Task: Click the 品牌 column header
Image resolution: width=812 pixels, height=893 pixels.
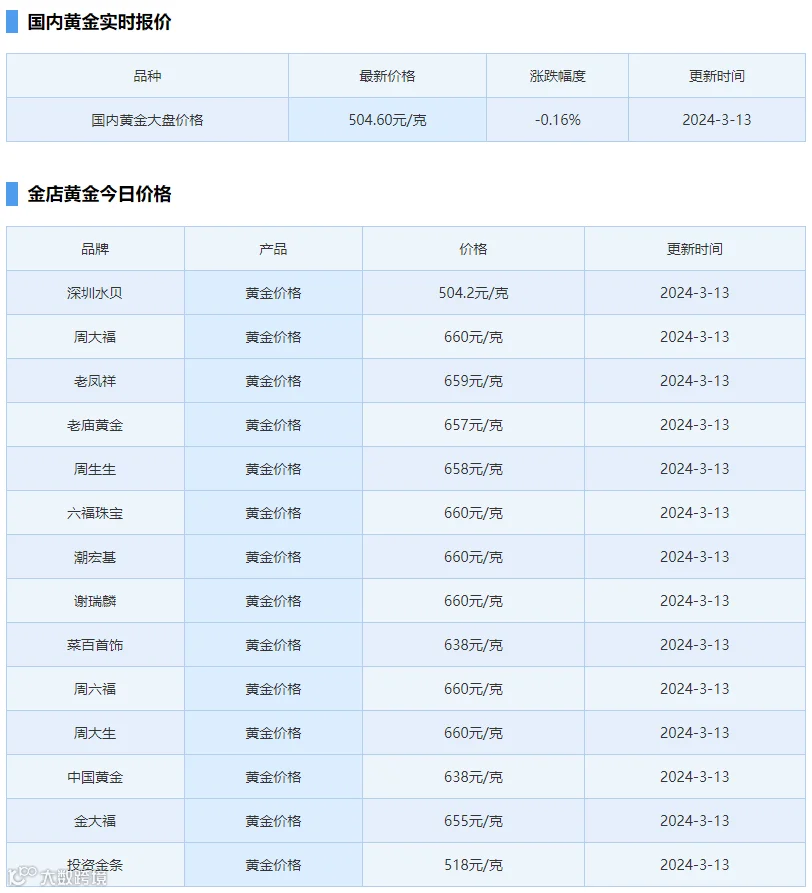Action: (95, 249)
